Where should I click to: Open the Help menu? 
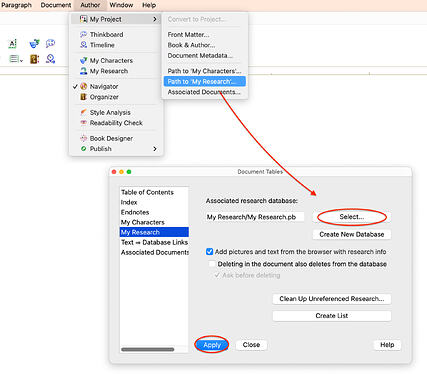pos(149,5)
